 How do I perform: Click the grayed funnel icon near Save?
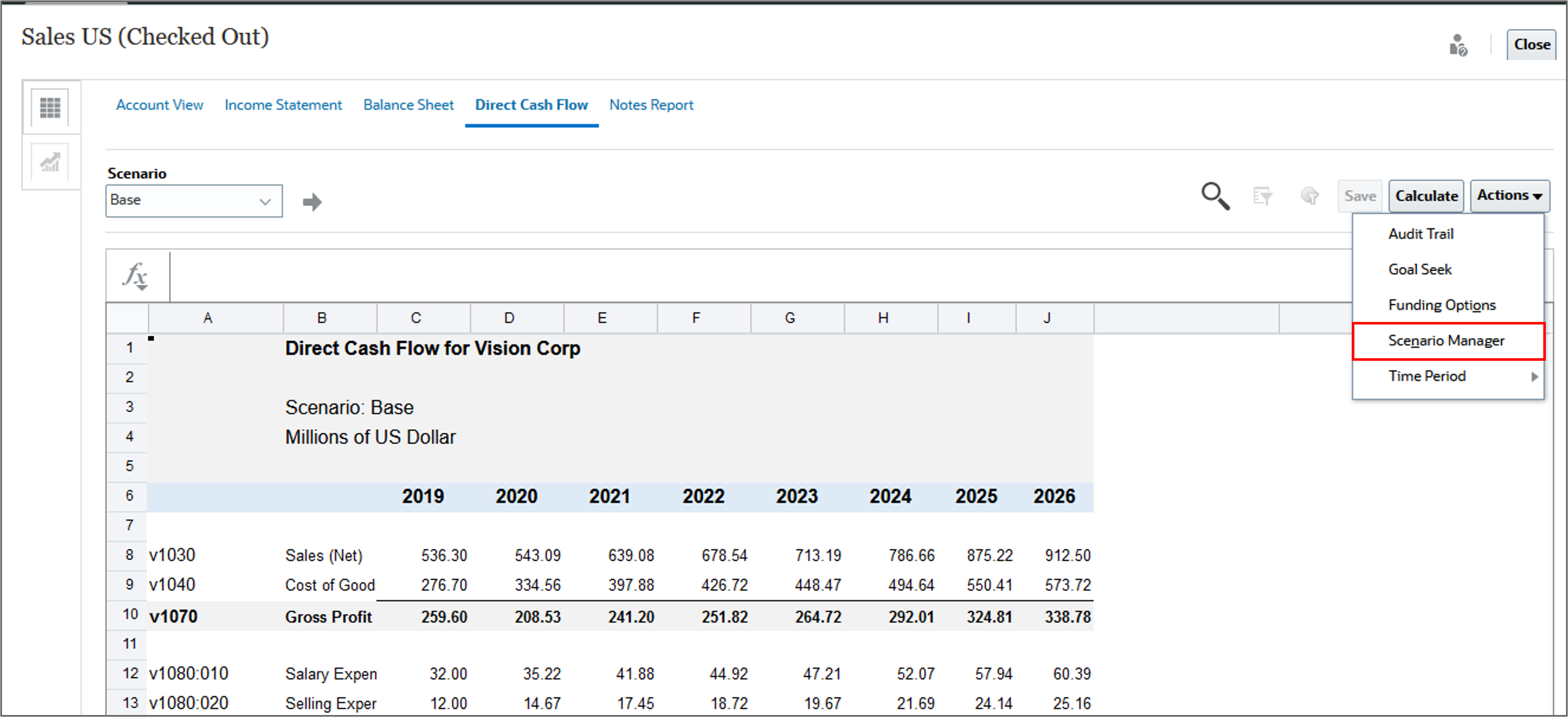tap(1310, 196)
